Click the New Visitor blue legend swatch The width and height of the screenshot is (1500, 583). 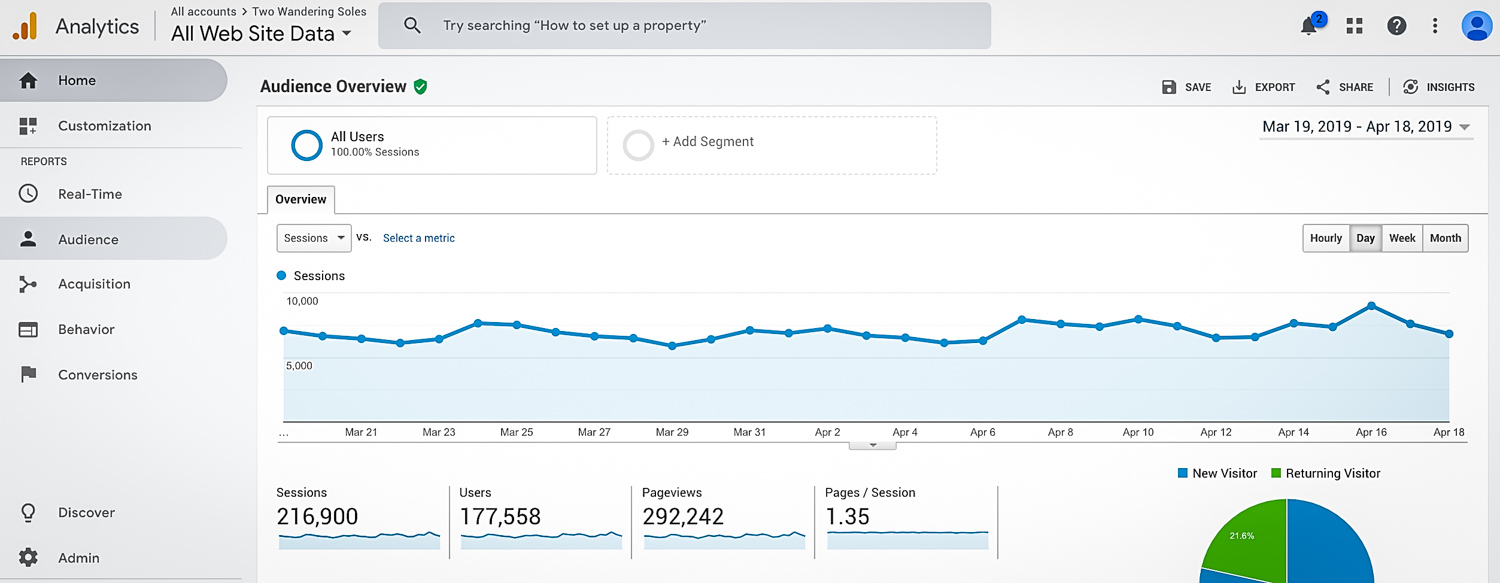point(1183,473)
